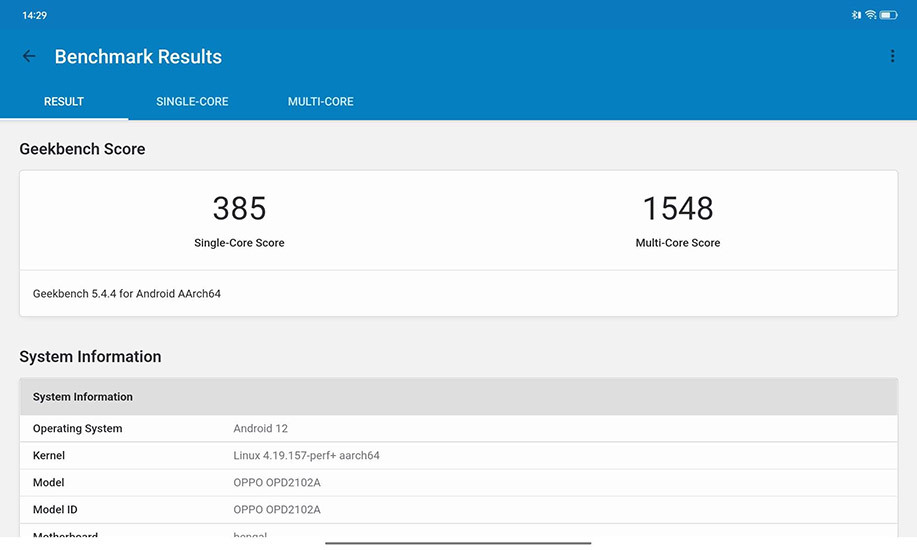The width and height of the screenshot is (917, 550).
Task: Select the Operating System row
Action: click(x=458, y=429)
